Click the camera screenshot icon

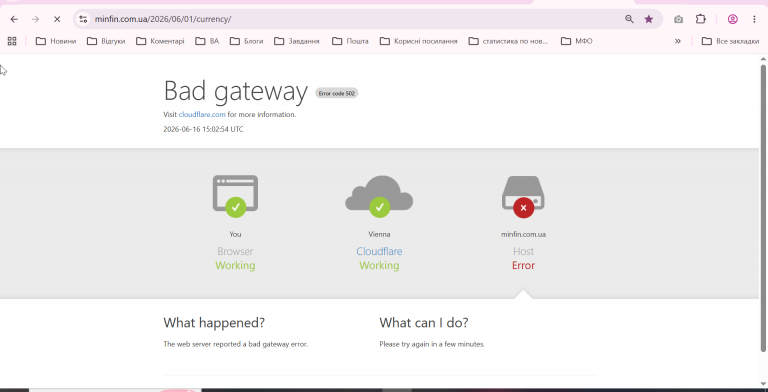pos(678,19)
